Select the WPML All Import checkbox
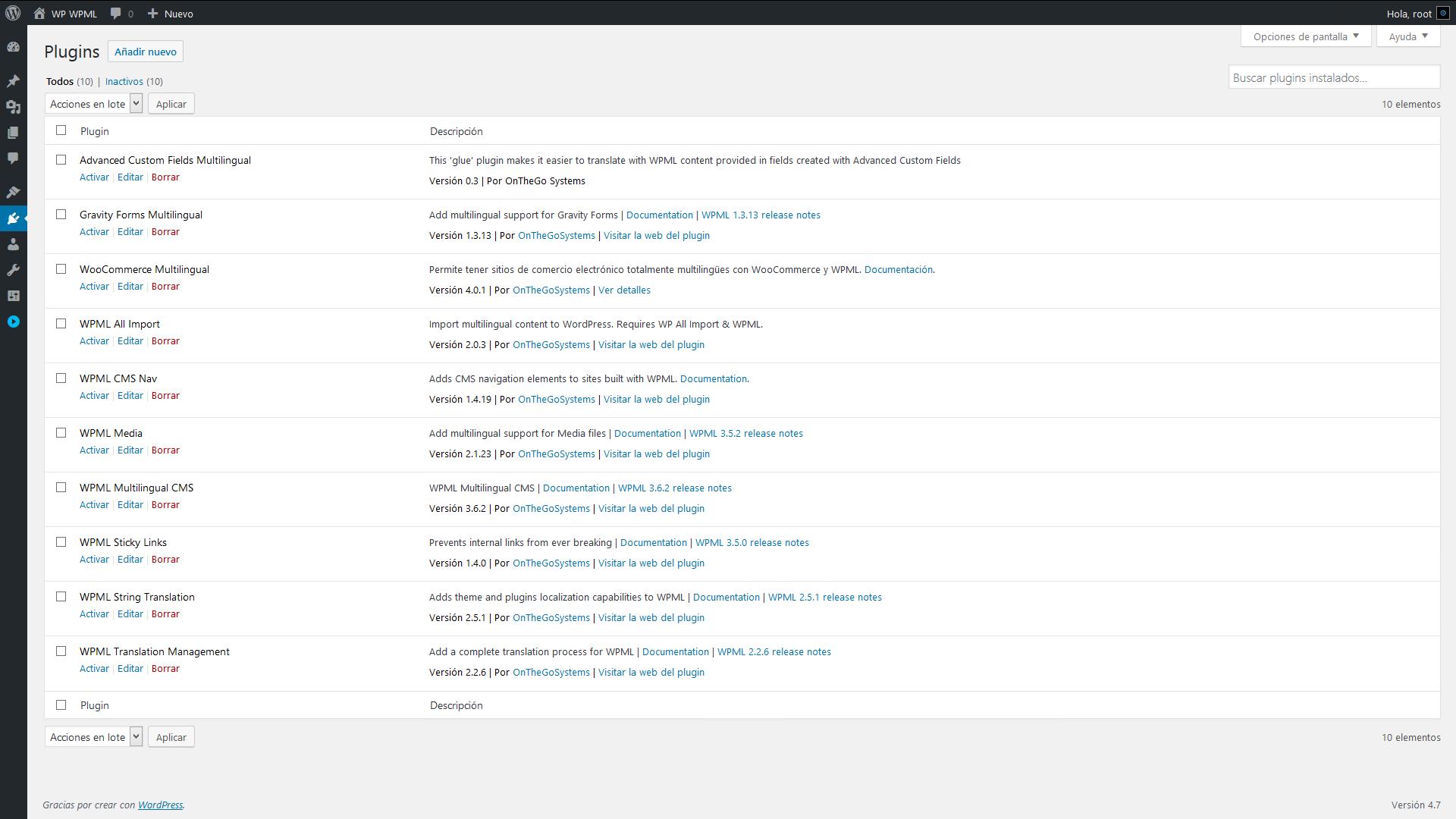 click(x=61, y=324)
